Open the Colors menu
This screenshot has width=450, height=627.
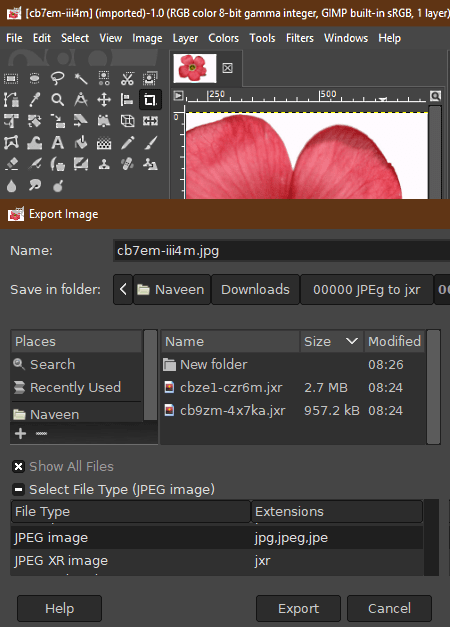click(223, 38)
